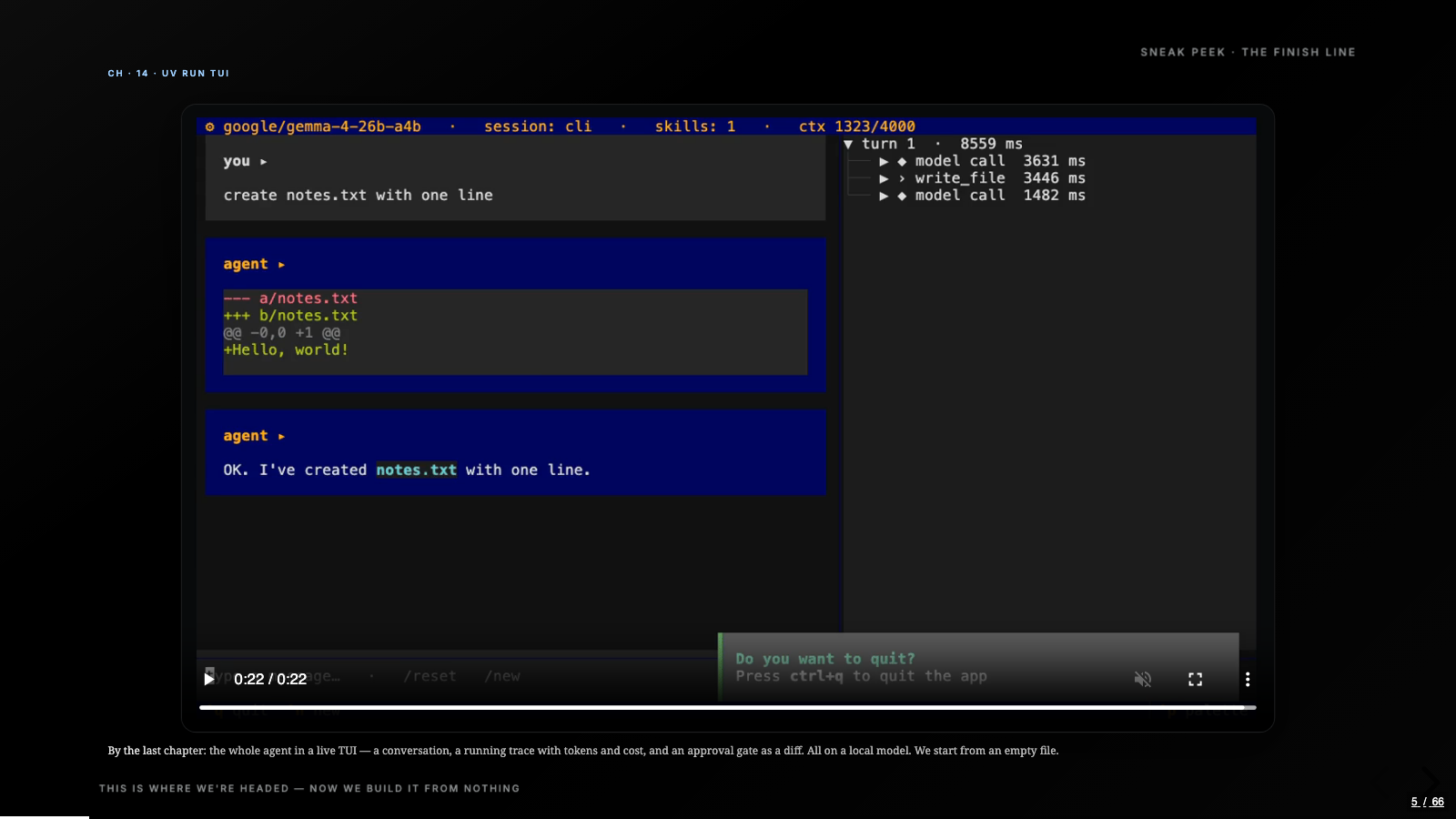
Task: Click the hunk header "@@ -0,0 +1 @@"
Action: point(282,333)
